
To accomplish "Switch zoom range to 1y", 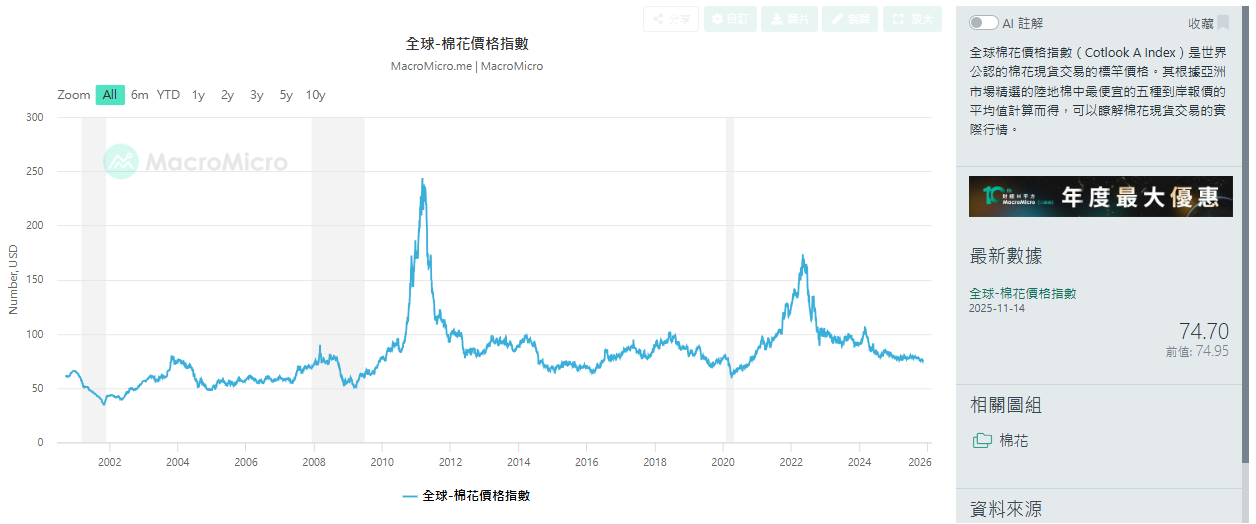I will pyautogui.click(x=198, y=95).
